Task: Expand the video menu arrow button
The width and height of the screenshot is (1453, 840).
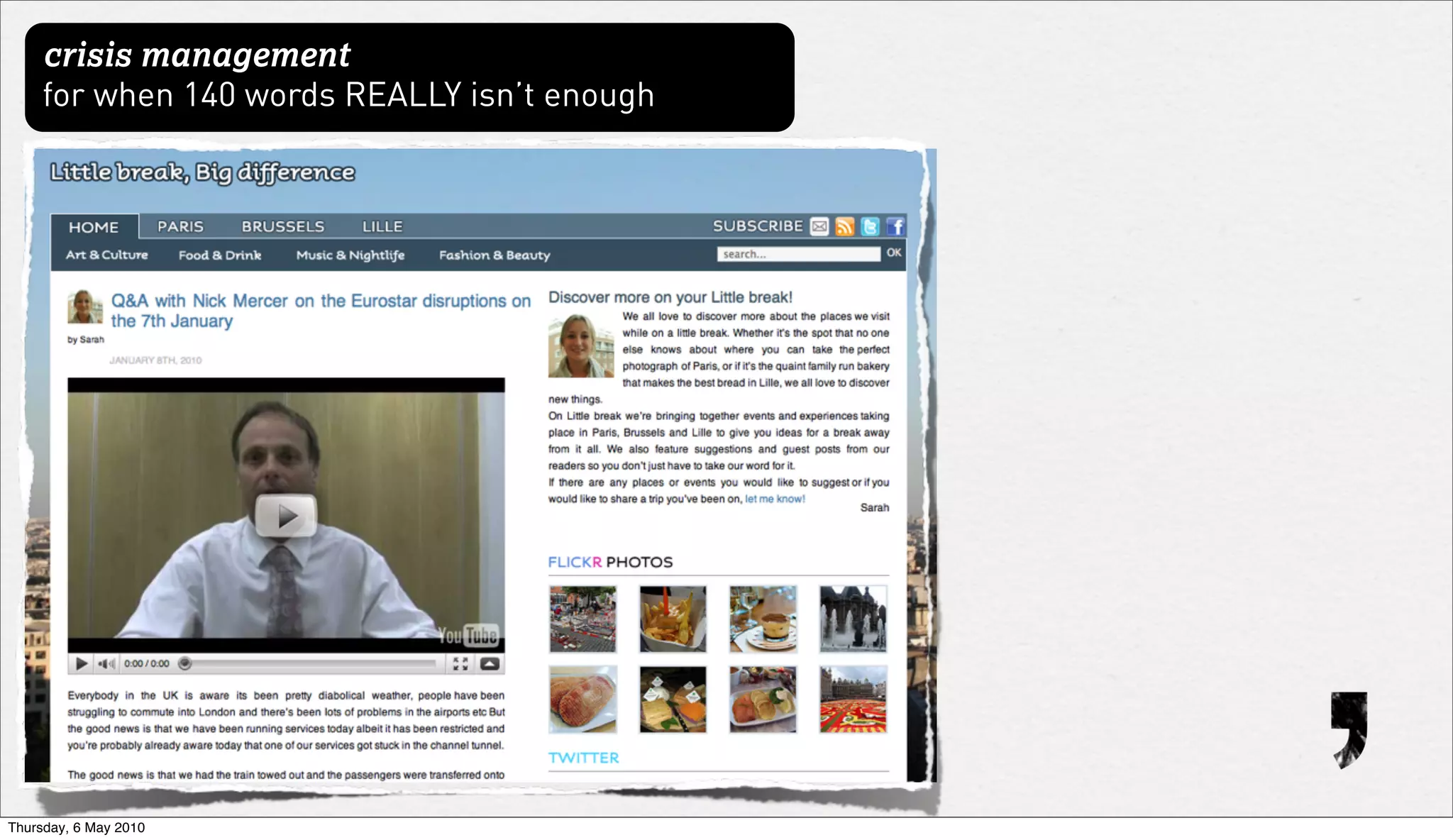Action: 490,664
